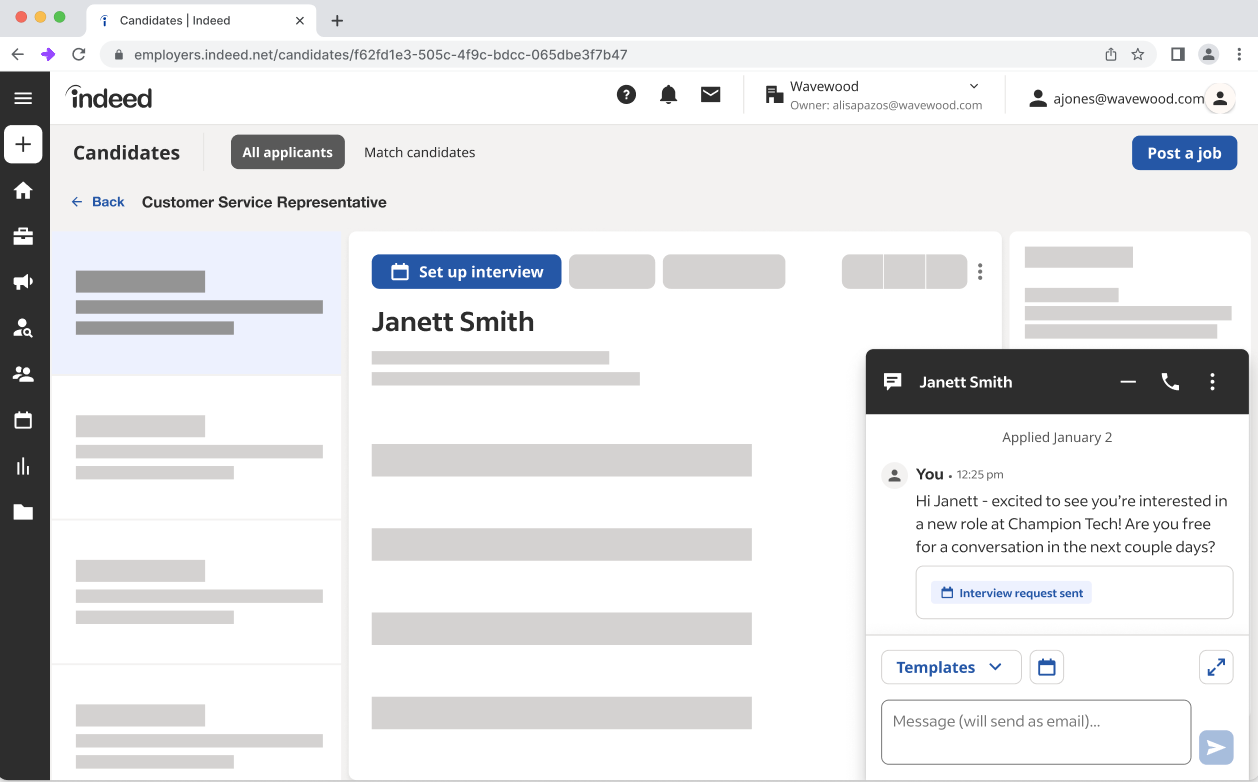Open the Jobs briefcase in sidebar
This screenshot has height=782, width=1258.
coord(23,237)
